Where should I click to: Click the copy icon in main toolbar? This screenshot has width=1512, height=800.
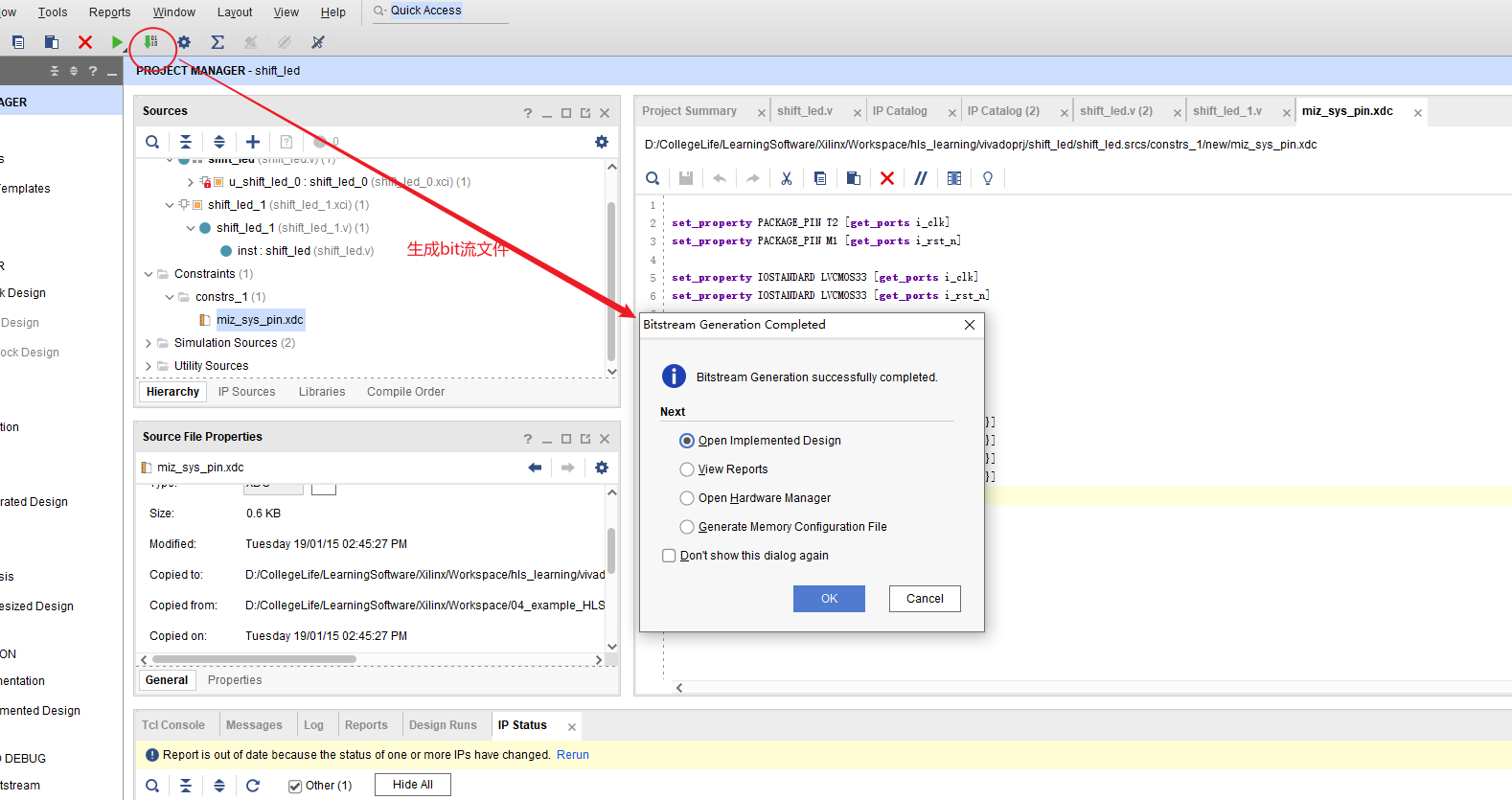[18, 42]
